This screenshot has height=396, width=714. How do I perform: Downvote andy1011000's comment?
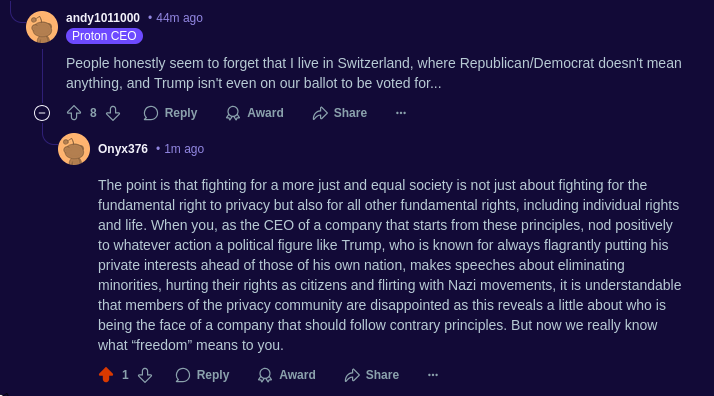pos(113,113)
